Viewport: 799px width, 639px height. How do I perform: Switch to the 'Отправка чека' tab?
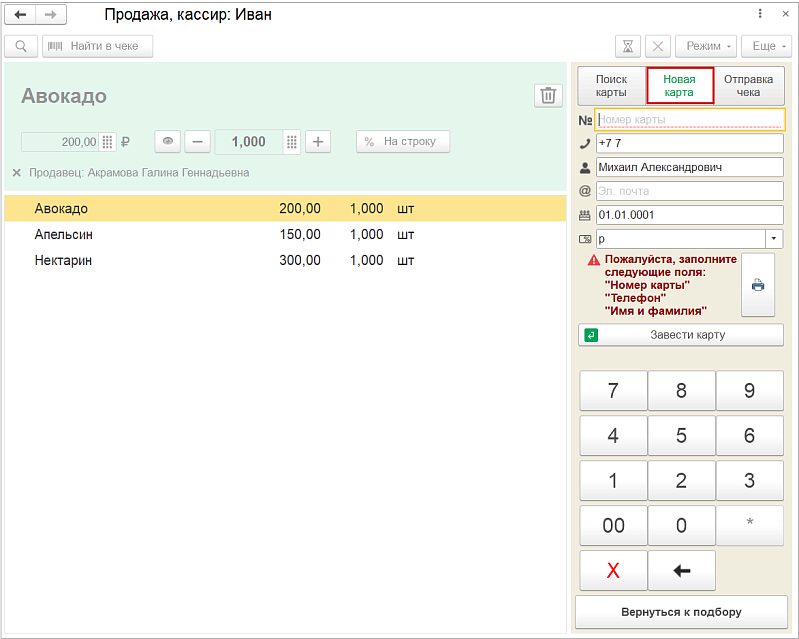(749, 86)
